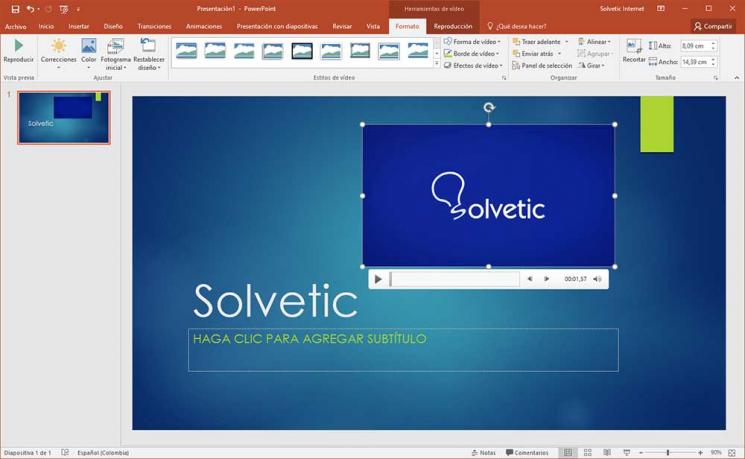Switch to the Vista tab
The height and width of the screenshot is (459, 745).
pos(373,27)
